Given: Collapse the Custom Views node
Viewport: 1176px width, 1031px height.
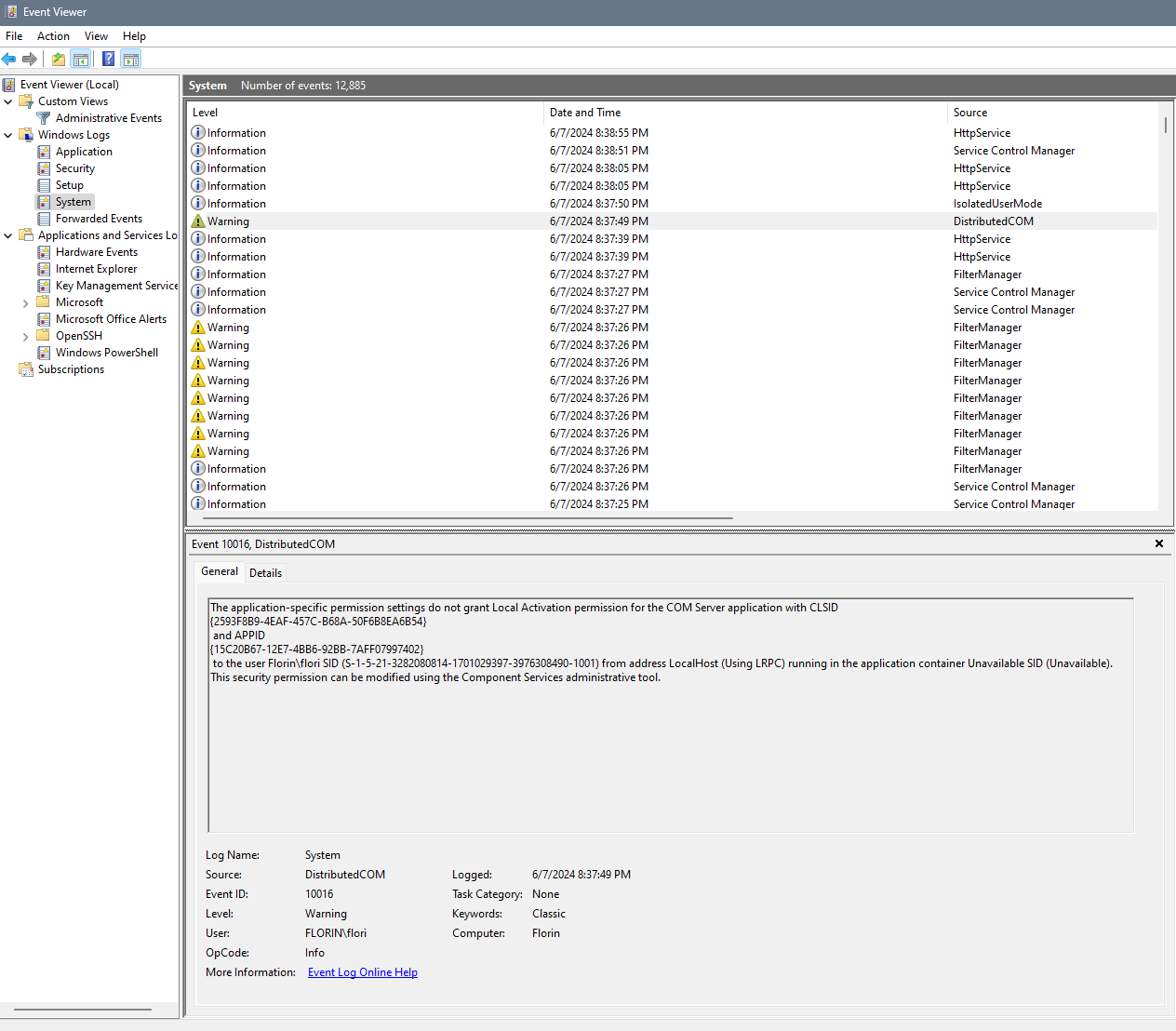Looking at the screenshot, I should [8, 101].
